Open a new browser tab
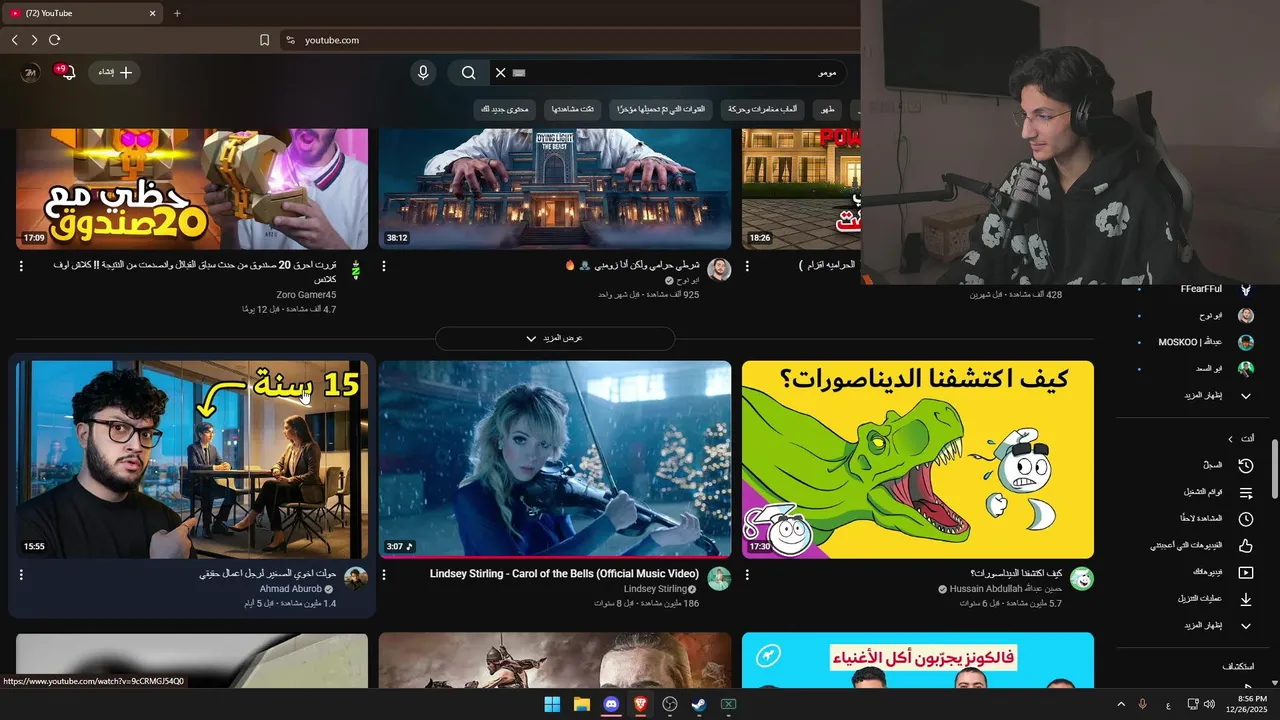This screenshot has width=1280, height=720. point(177,13)
